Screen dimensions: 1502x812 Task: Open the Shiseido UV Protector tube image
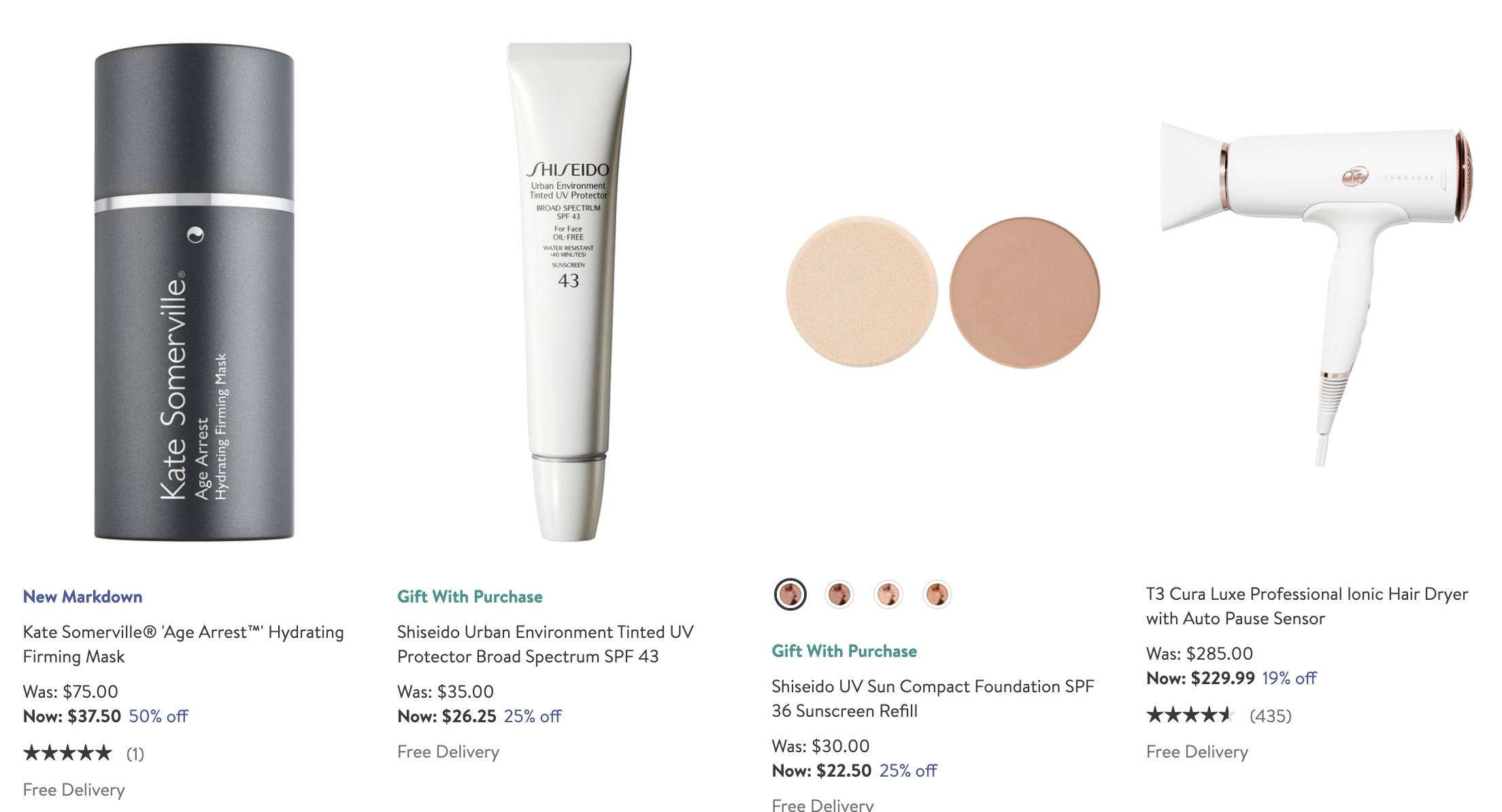(x=569, y=292)
